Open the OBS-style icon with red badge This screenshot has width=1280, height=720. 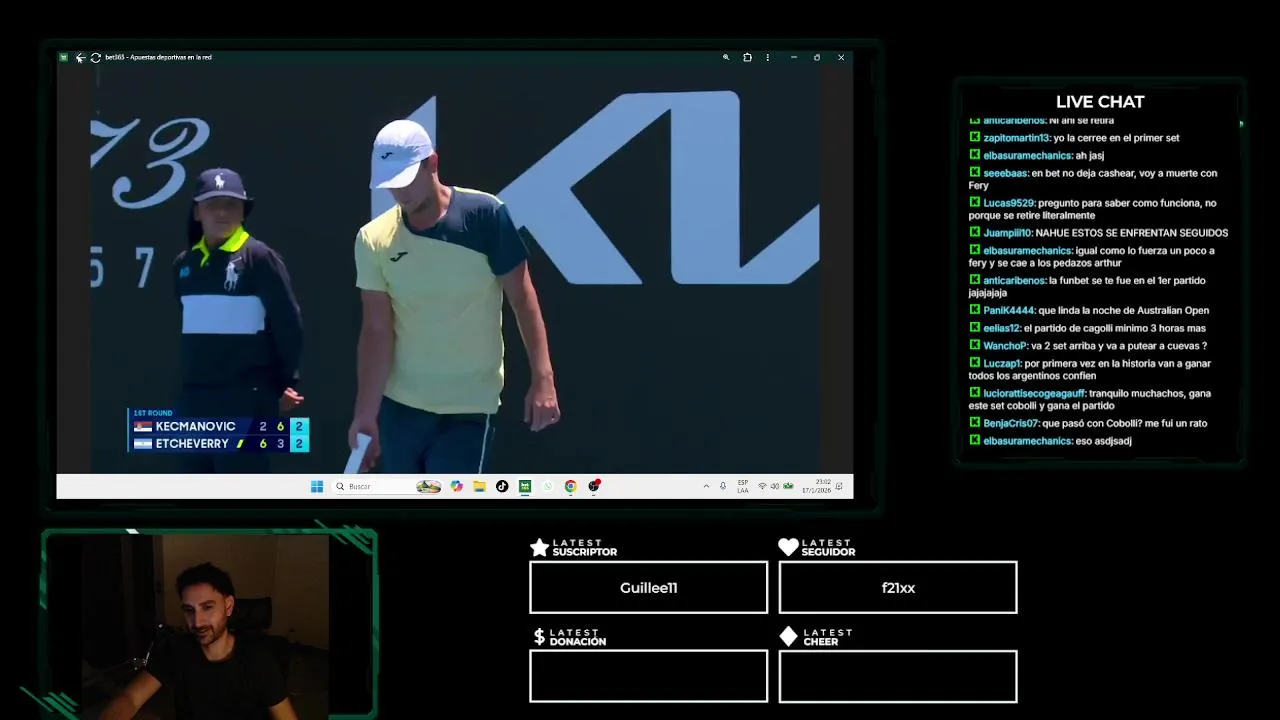click(x=594, y=486)
